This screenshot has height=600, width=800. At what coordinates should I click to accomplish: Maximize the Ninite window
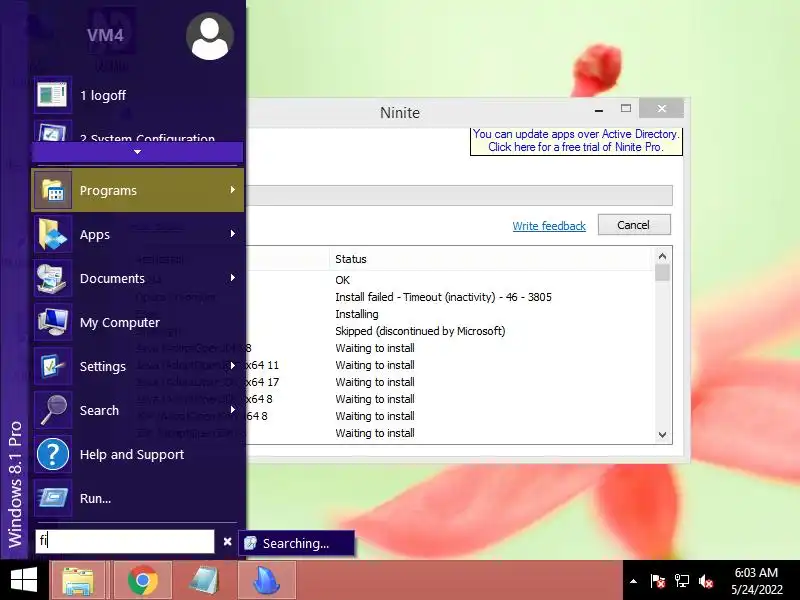click(626, 108)
